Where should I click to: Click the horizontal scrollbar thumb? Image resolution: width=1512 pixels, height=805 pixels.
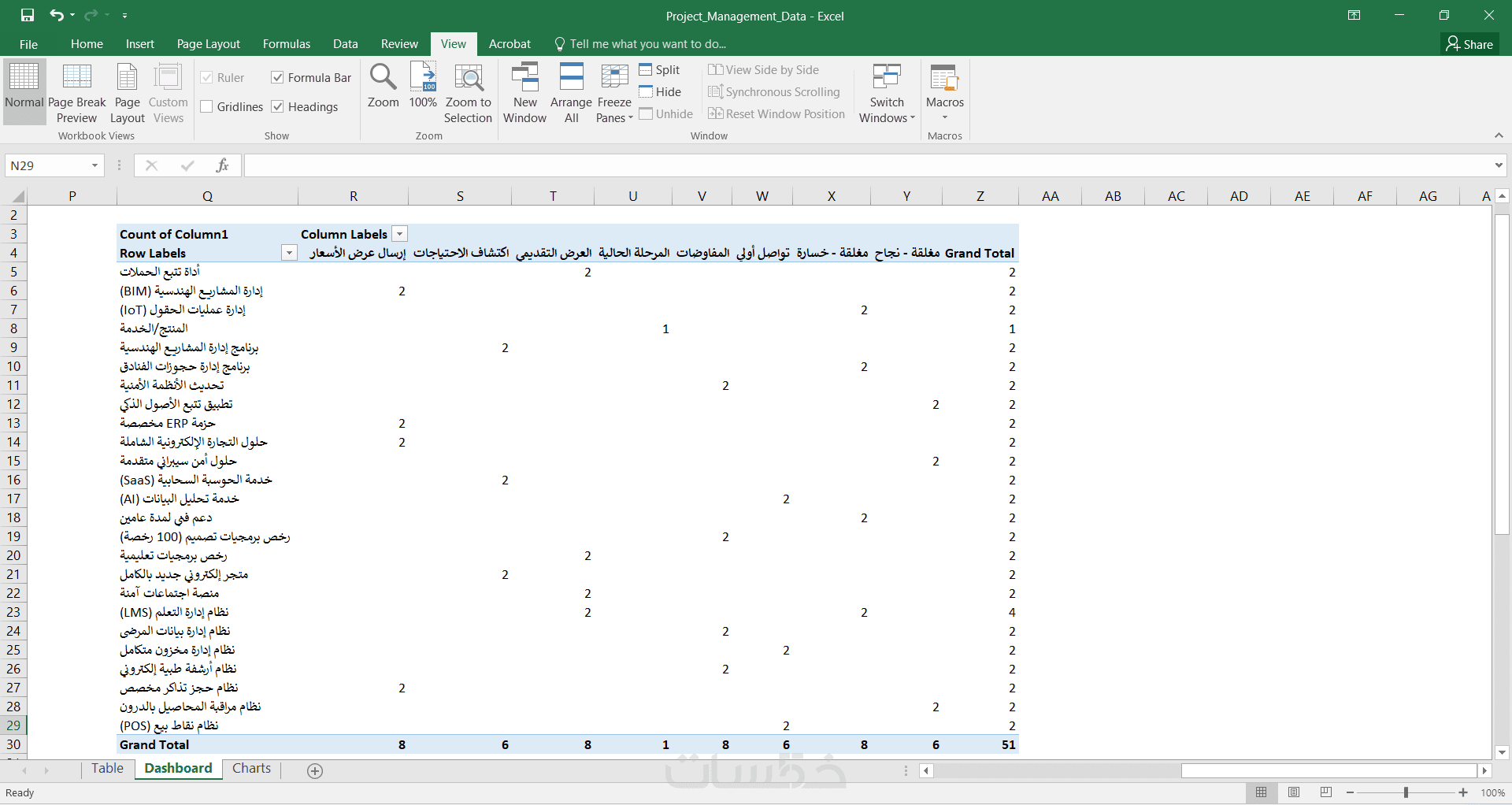click(1329, 771)
